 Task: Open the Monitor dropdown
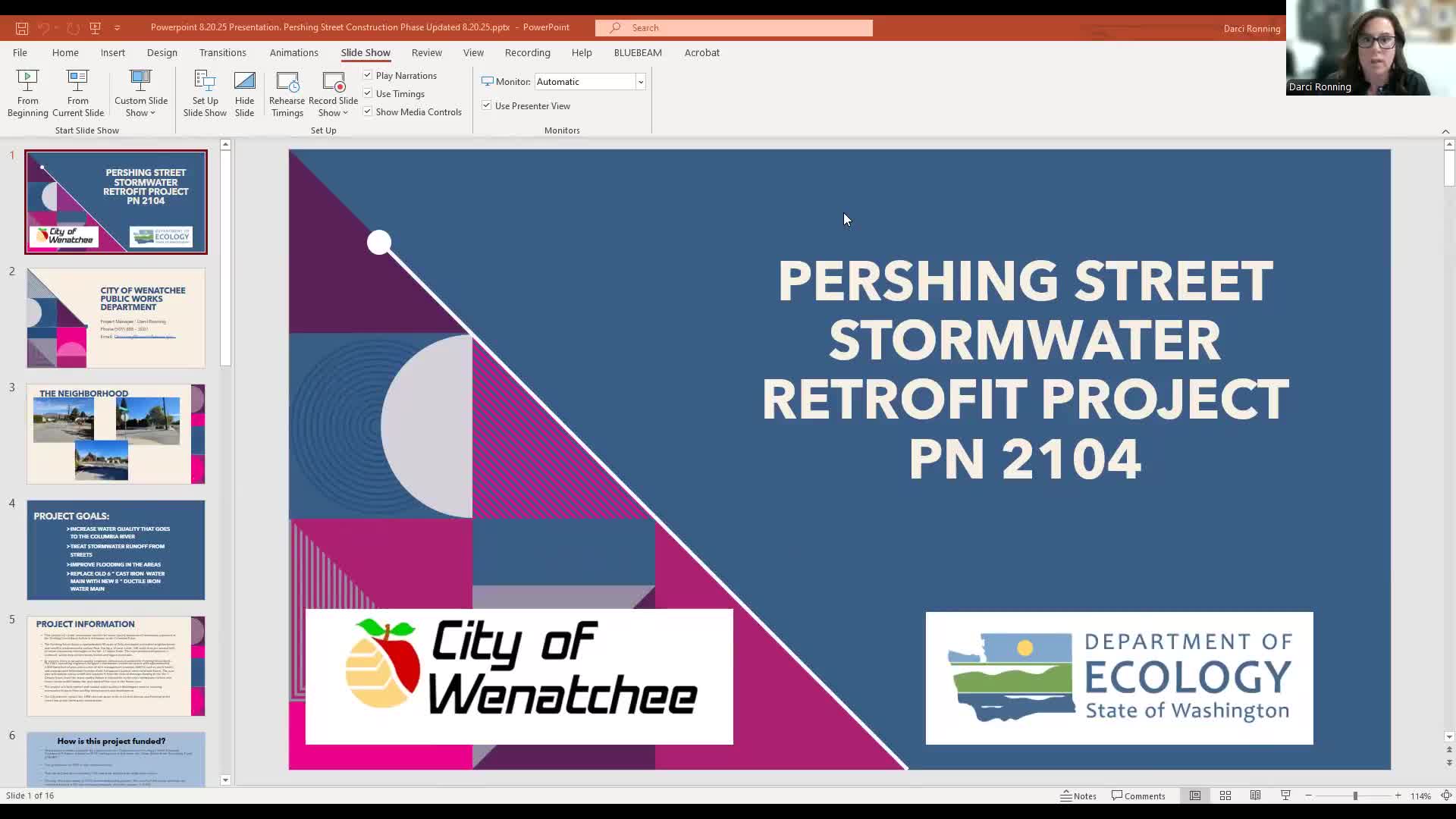[x=641, y=81]
